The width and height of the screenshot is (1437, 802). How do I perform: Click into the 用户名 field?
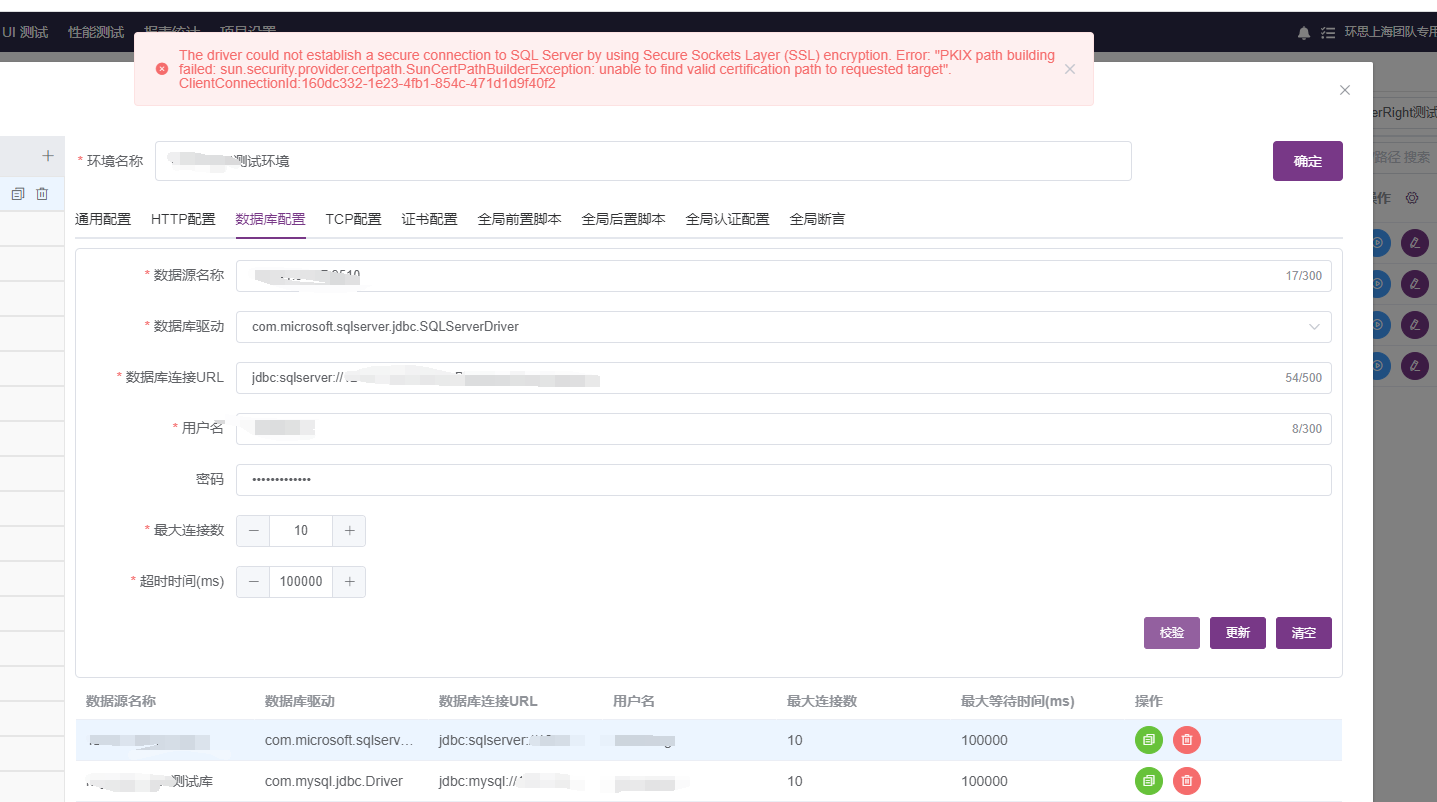tap(784, 429)
